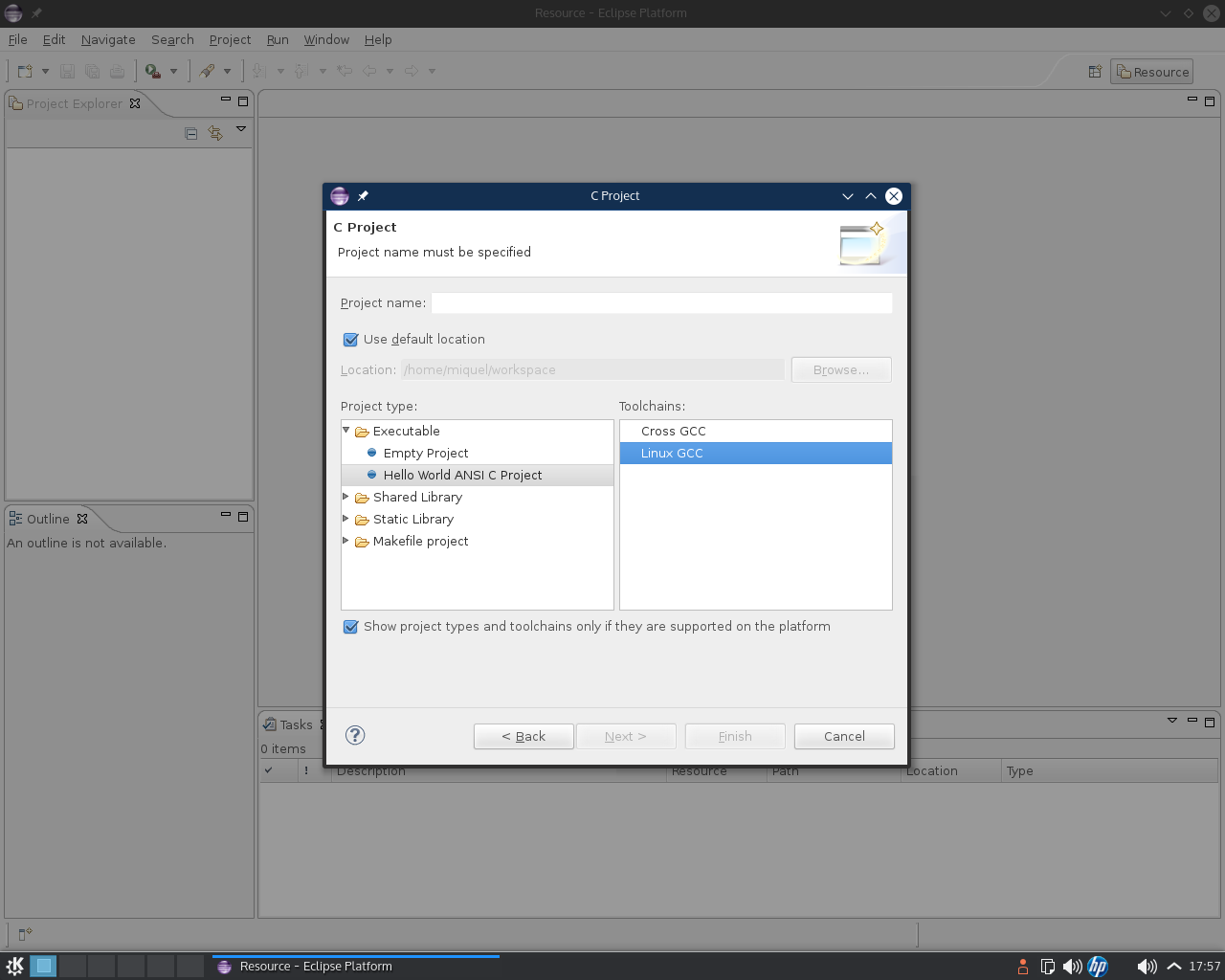Open the Run menu
Viewport: 1225px width, 980px height.
[278, 39]
